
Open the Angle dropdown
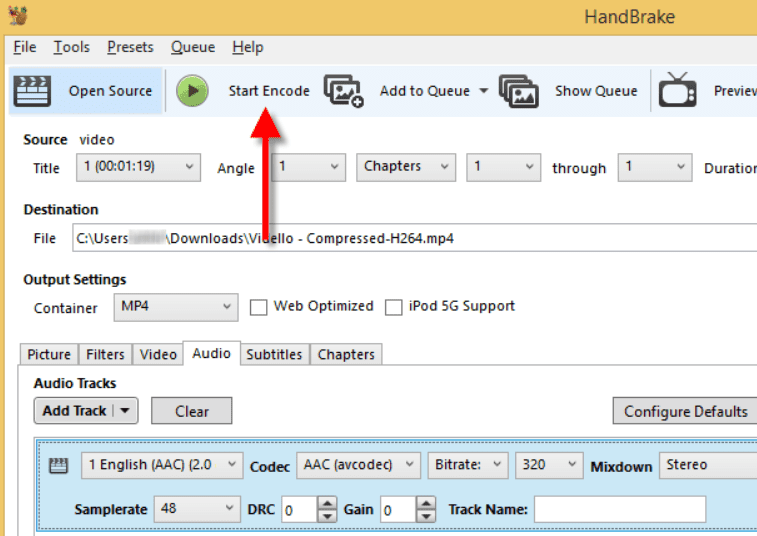308,167
